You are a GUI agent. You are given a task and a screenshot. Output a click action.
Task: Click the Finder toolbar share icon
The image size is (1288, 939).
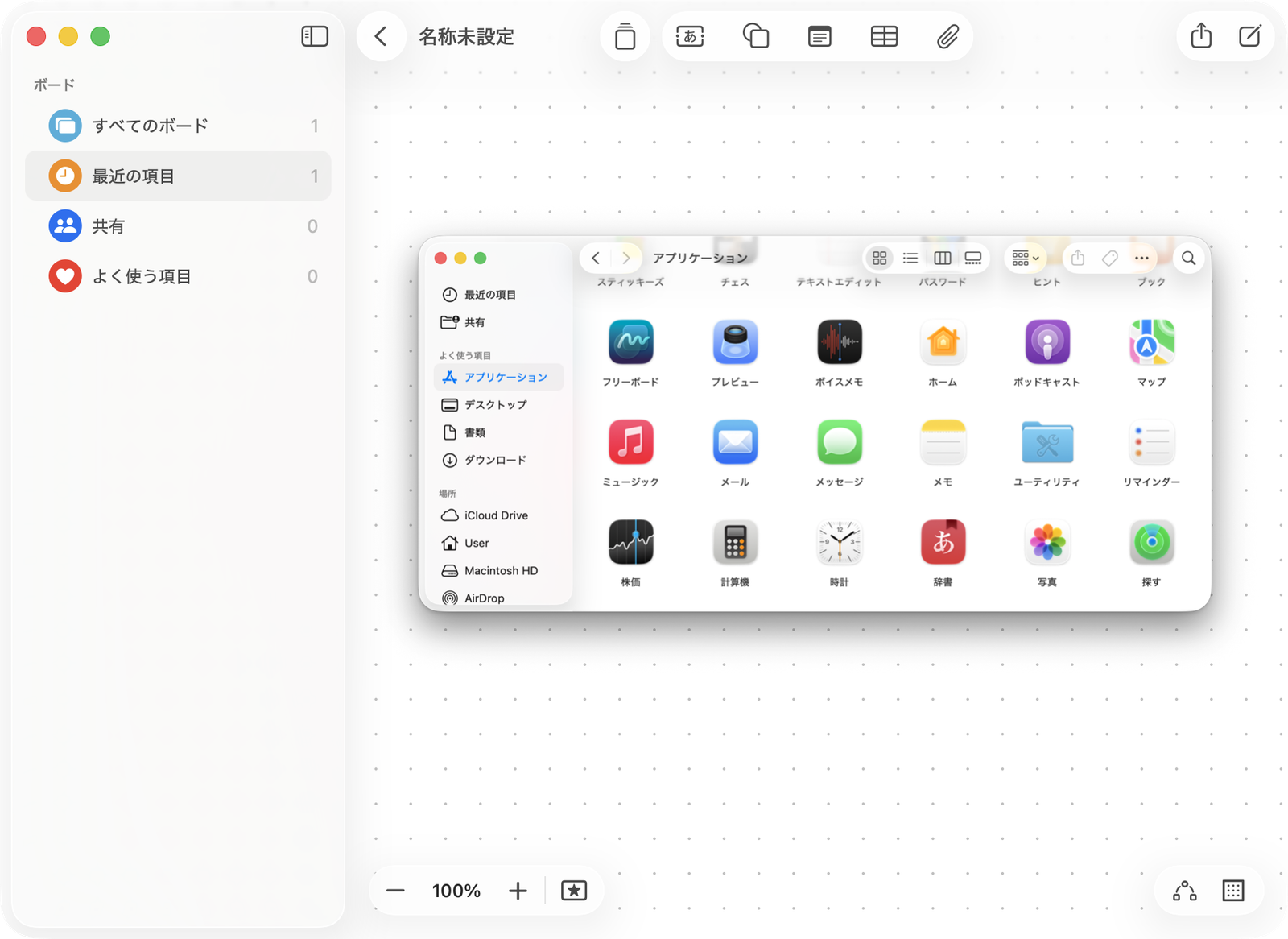pyautogui.click(x=1078, y=258)
